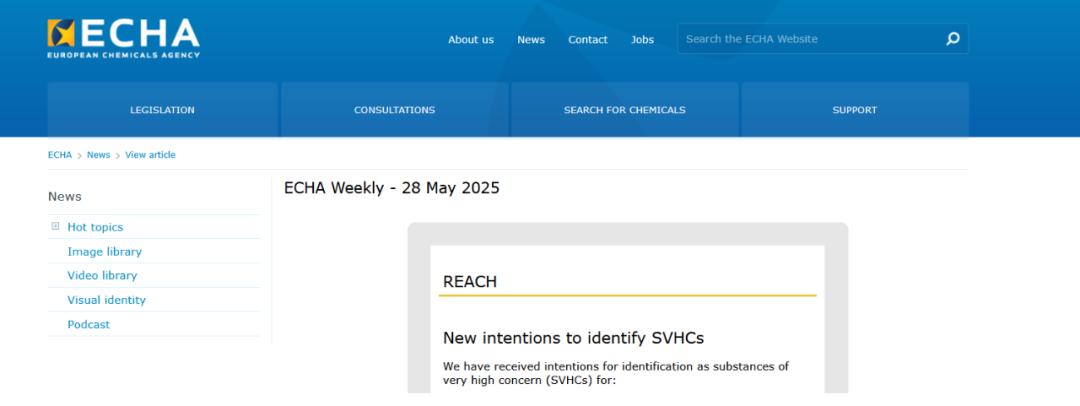
Task: Open the LEGISLATION menu
Action: [163, 110]
